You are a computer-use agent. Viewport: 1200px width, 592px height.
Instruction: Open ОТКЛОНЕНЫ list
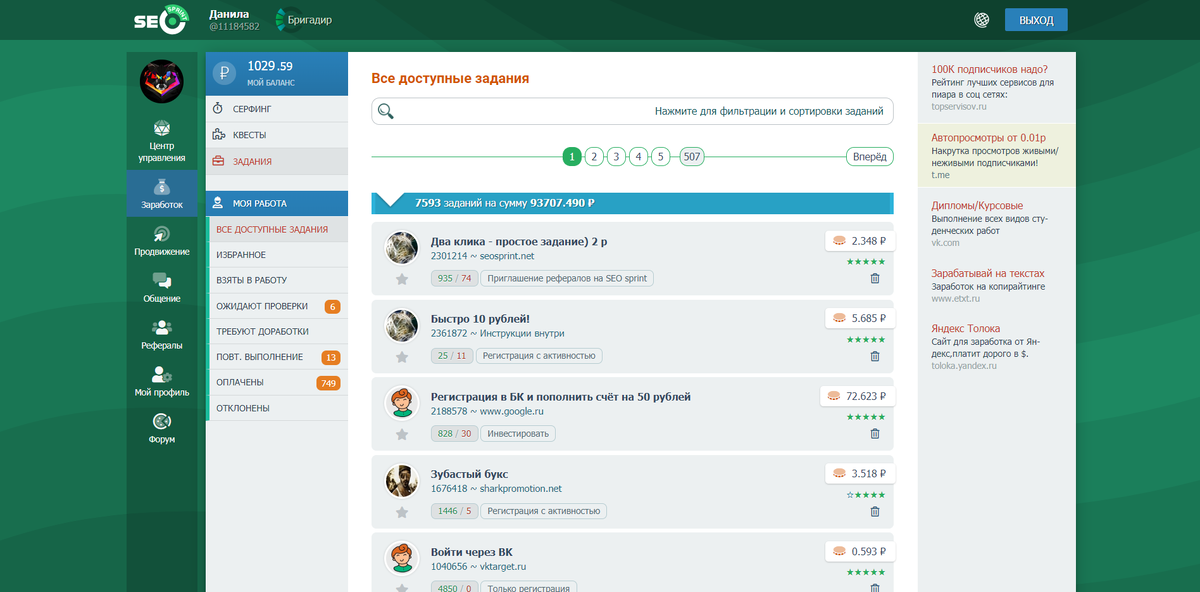tap(277, 408)
